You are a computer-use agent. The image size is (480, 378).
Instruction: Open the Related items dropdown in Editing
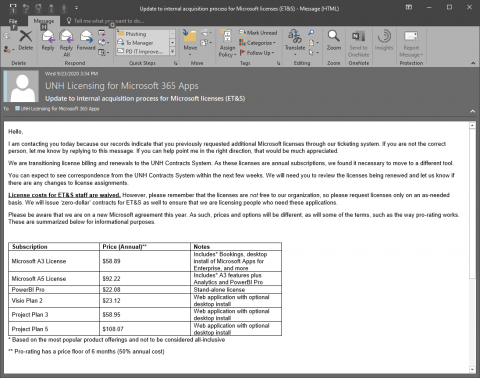coord(313,43)
